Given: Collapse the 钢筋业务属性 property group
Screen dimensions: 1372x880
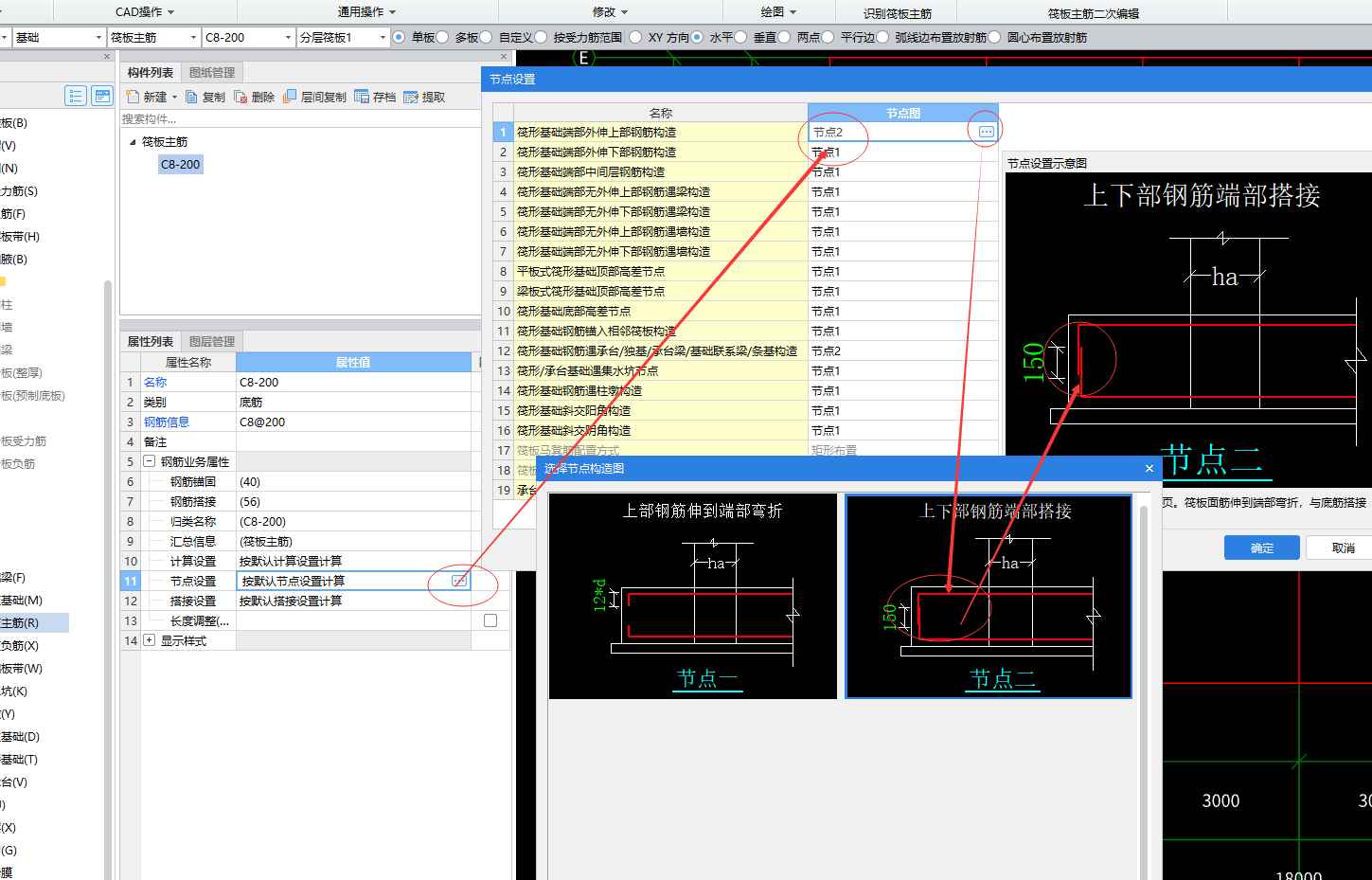Looking at the screenshot, I should click(x=150, y=461).
